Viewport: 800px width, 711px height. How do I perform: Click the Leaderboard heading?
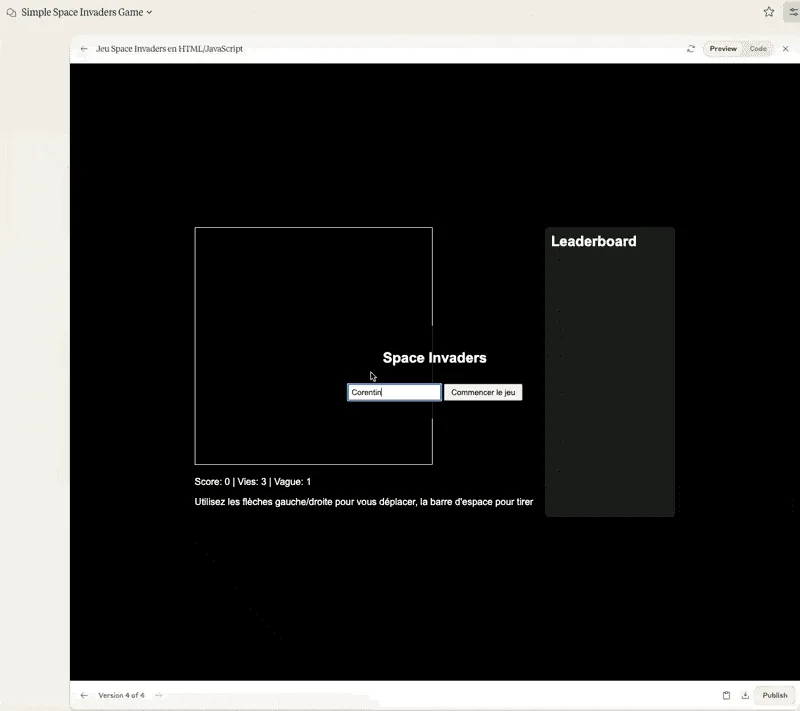593,241
